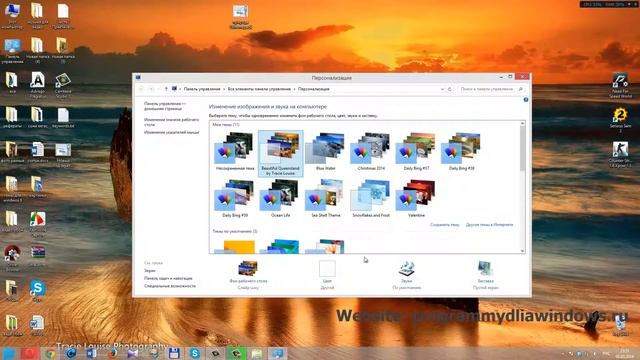This screenshot has width=640, height=360.
Task: Click the refresh button in address bar
Action: pos(450,89)
